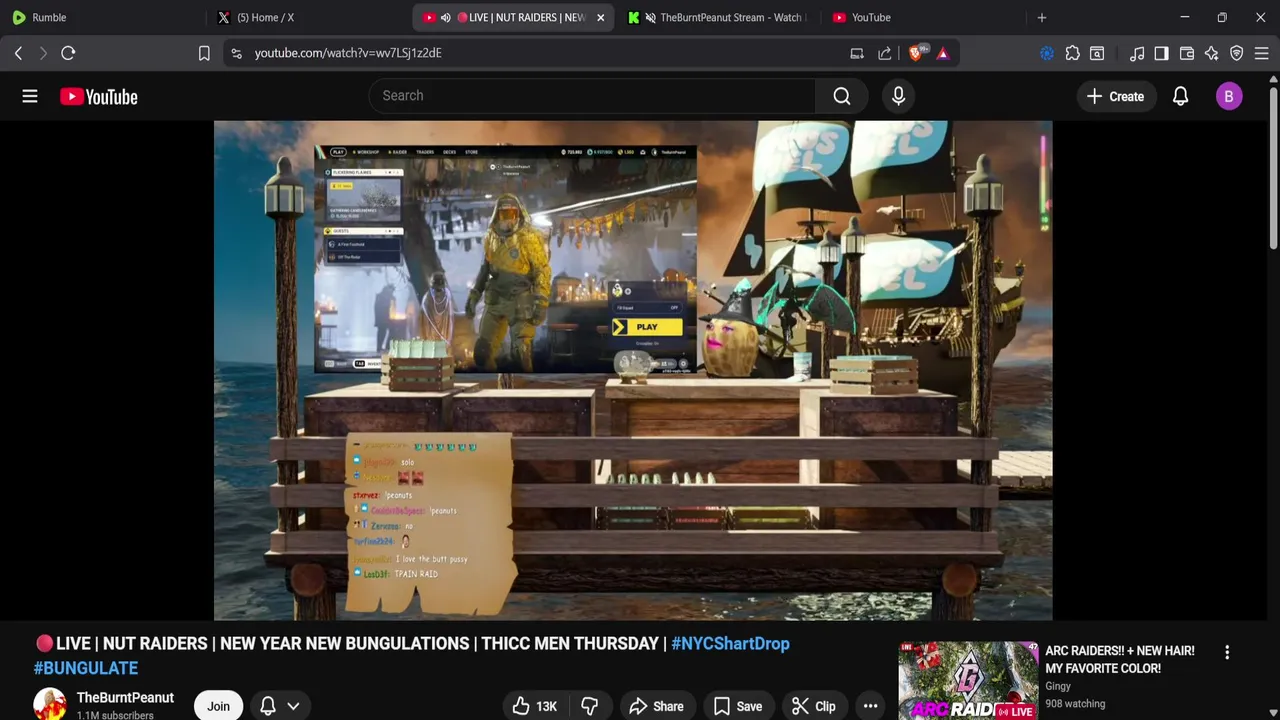Open the tab search toolbar icon
The image size is (1280, 720).
1097,53
